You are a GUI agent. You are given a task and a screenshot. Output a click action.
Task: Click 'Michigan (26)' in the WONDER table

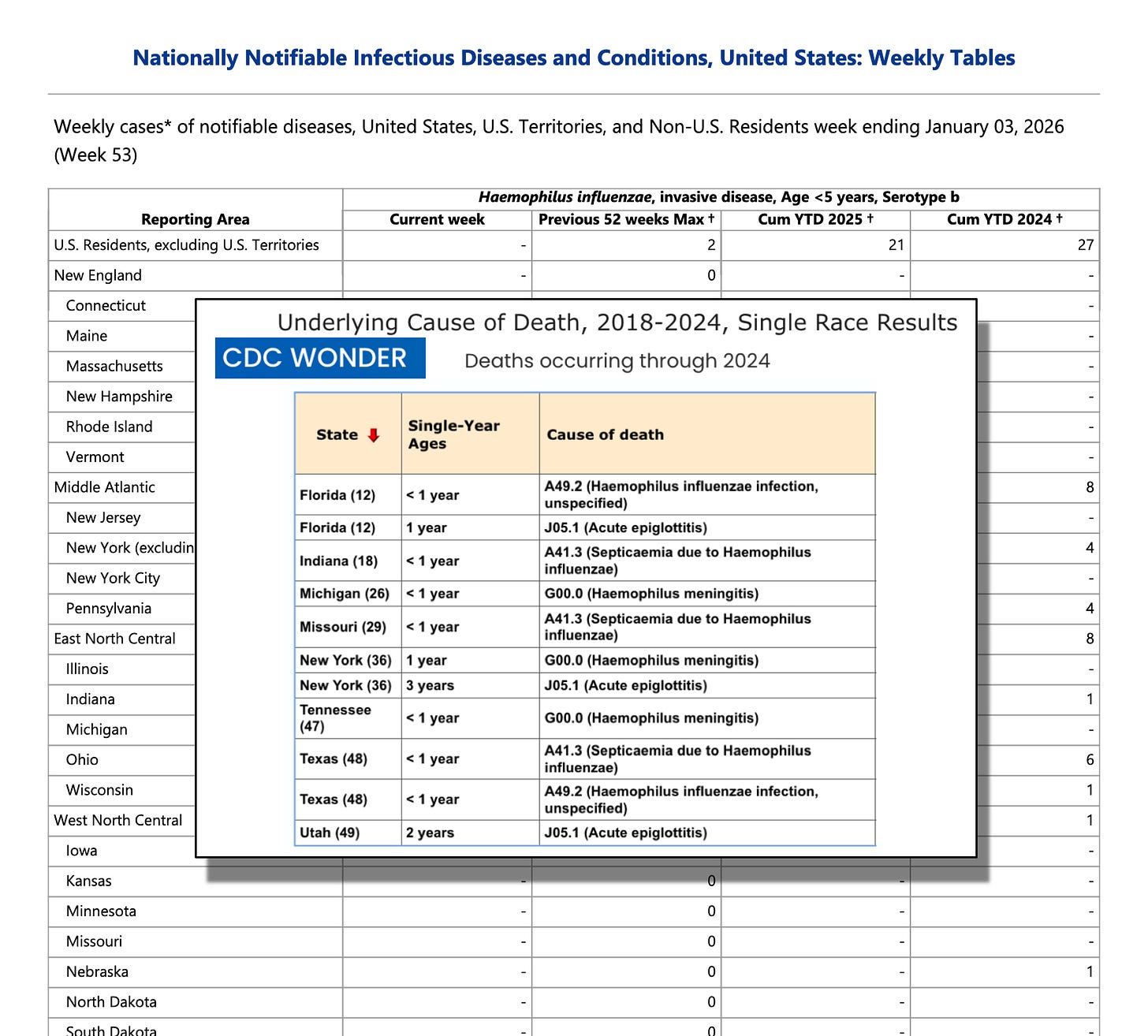click(x=345, y=594)
